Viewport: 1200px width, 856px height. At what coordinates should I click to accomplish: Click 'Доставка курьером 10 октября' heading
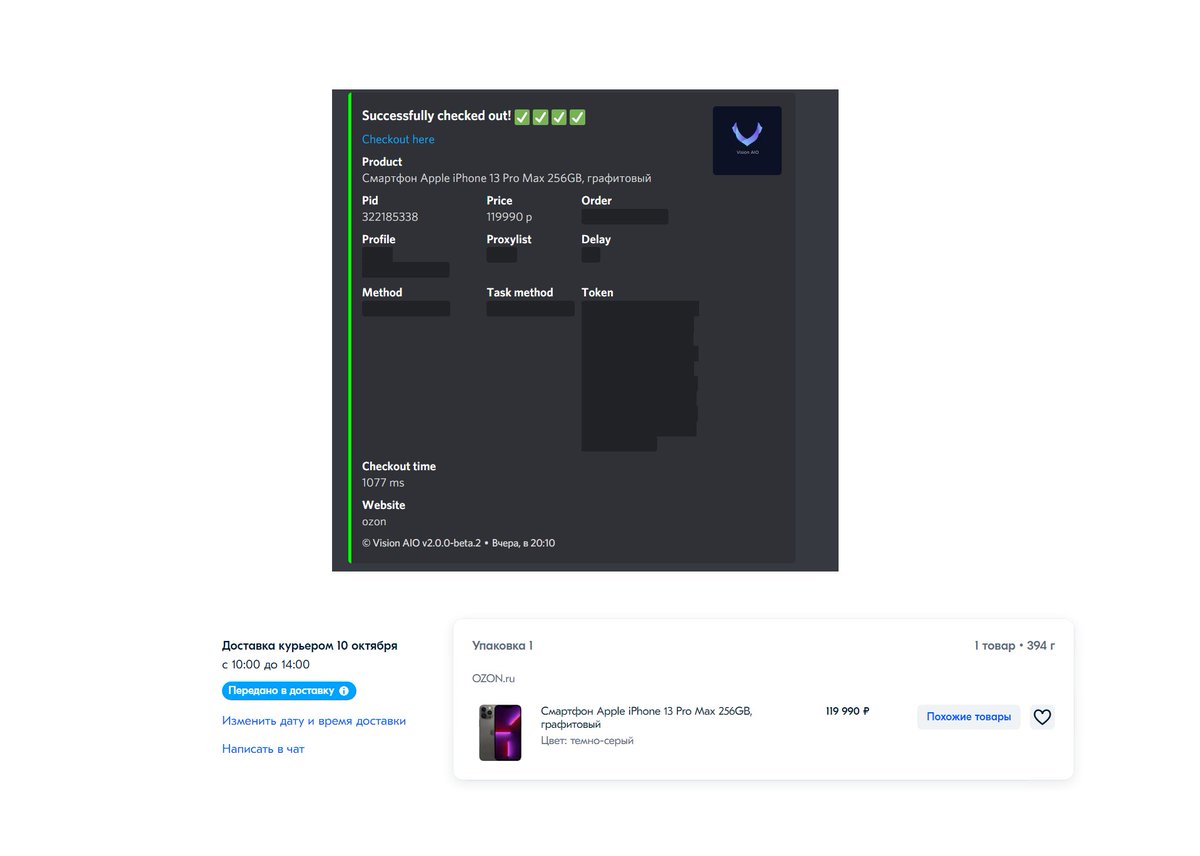click(x=309, y=646)
